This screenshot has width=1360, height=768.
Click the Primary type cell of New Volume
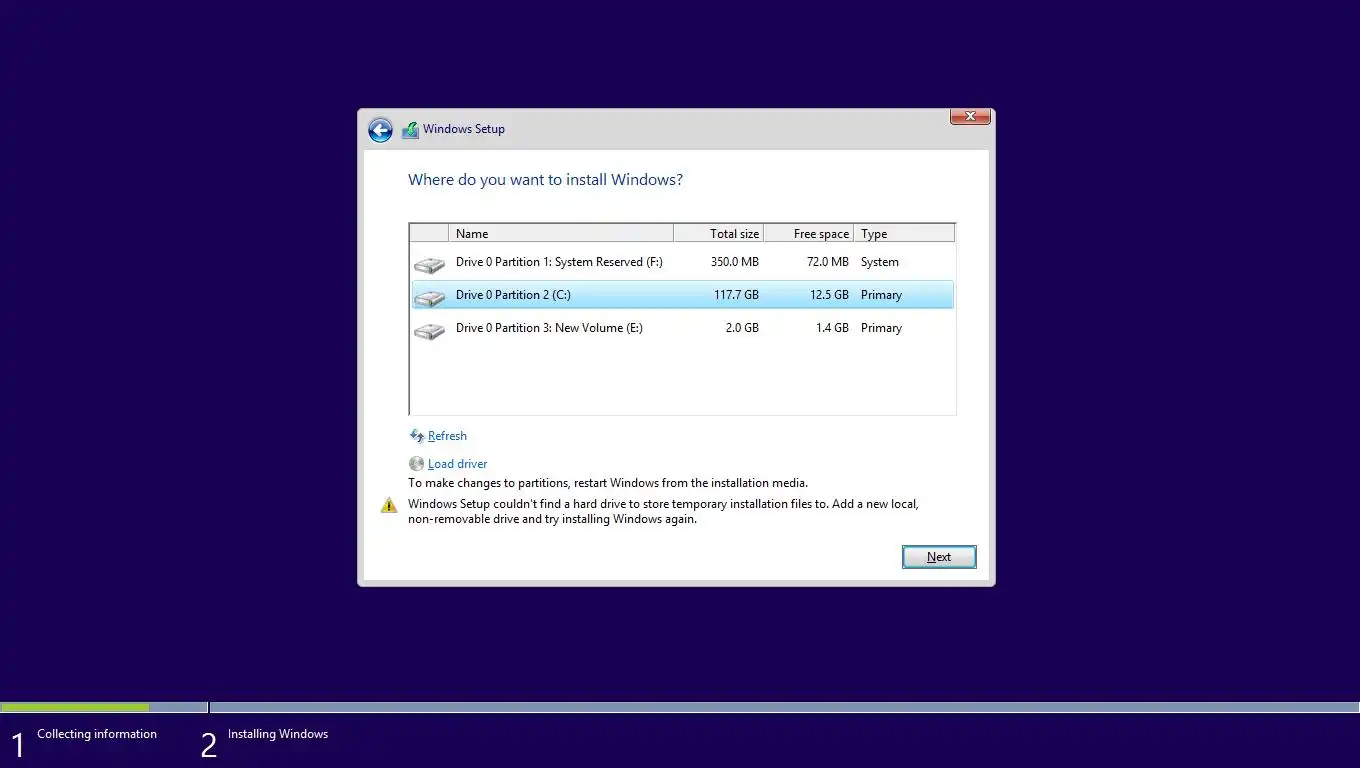881,328
